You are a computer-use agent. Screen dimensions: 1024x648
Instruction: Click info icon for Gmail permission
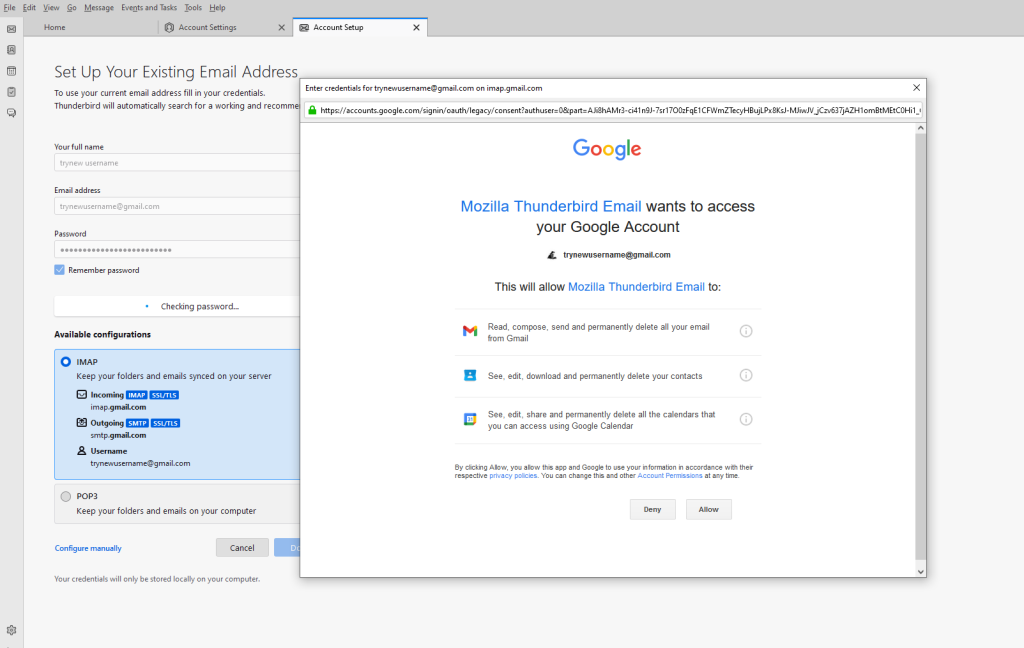point(745,331)
